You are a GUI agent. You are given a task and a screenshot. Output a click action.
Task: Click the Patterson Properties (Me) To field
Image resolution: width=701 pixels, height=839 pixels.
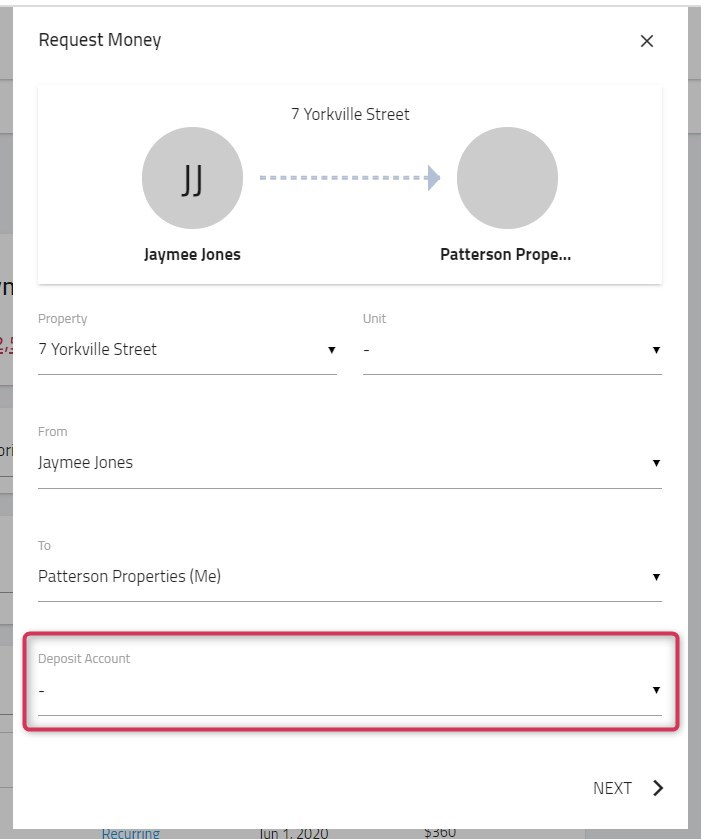[350, 577]
